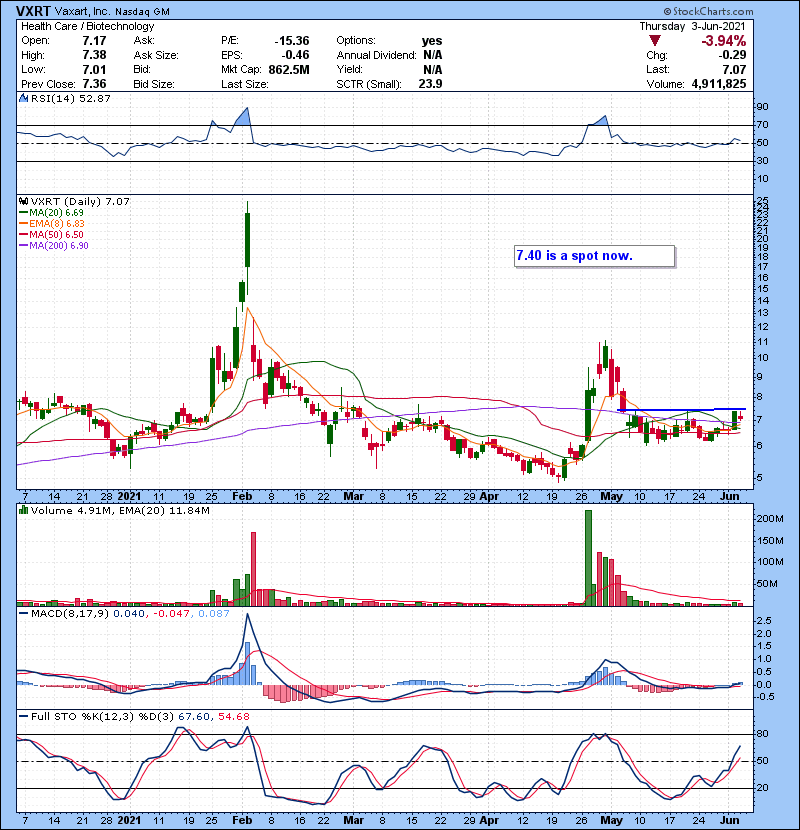This screenshot has width=800, height=830.
Task: Click the stochastic 80 scale label
Action: [x=762, y=734]
